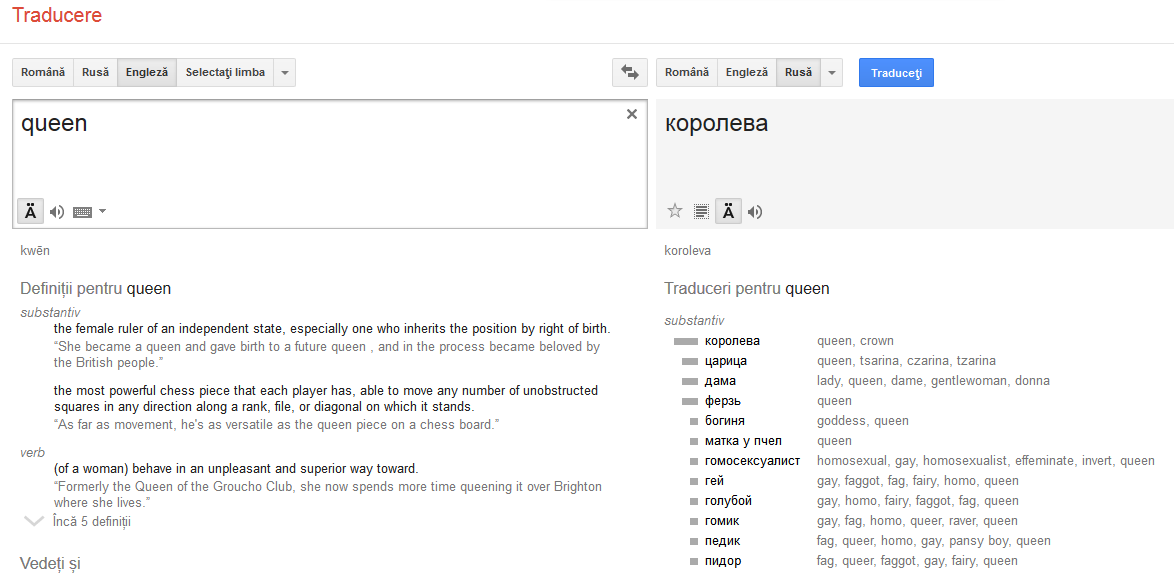Click the blue Traduceți button
Screen dimensions: 1174x575
[896, 73]
